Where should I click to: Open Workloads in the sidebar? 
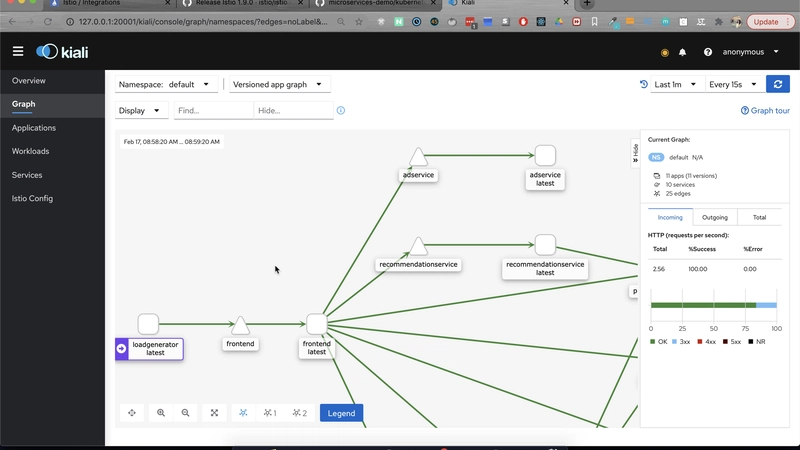(x=30, y=151)
